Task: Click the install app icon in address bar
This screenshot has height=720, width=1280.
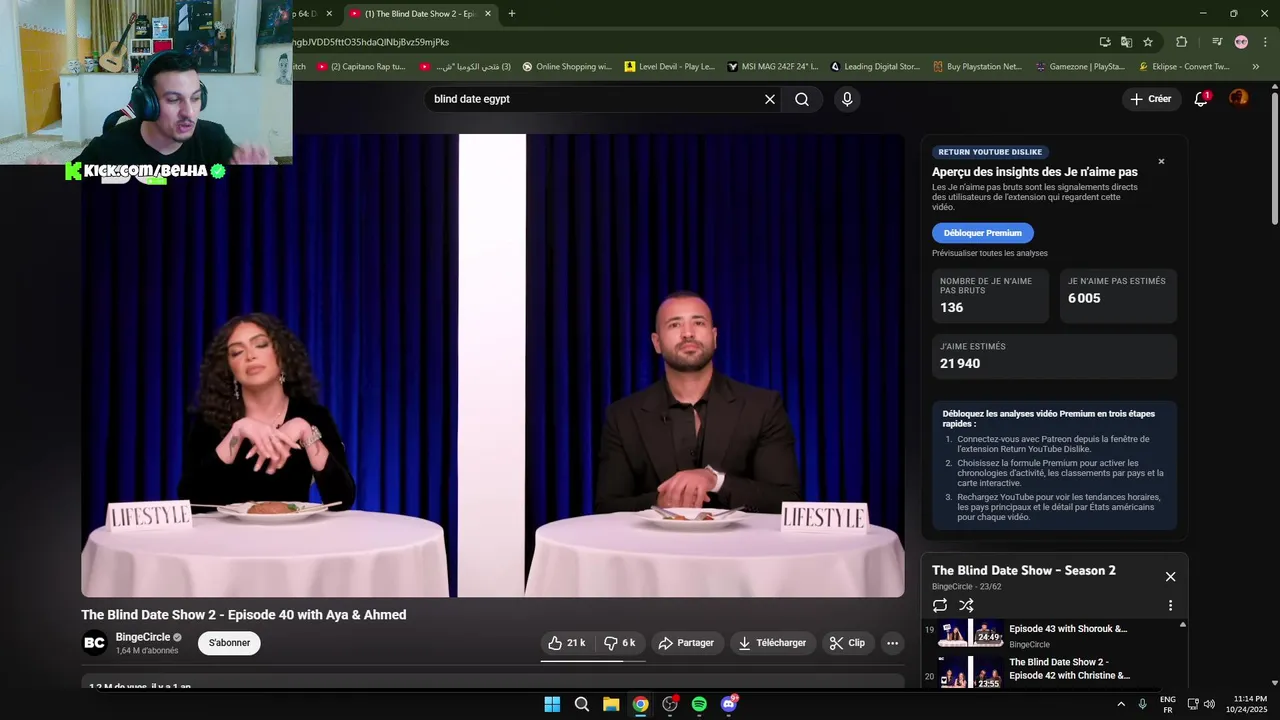Action: click(x=1105, y=42)
